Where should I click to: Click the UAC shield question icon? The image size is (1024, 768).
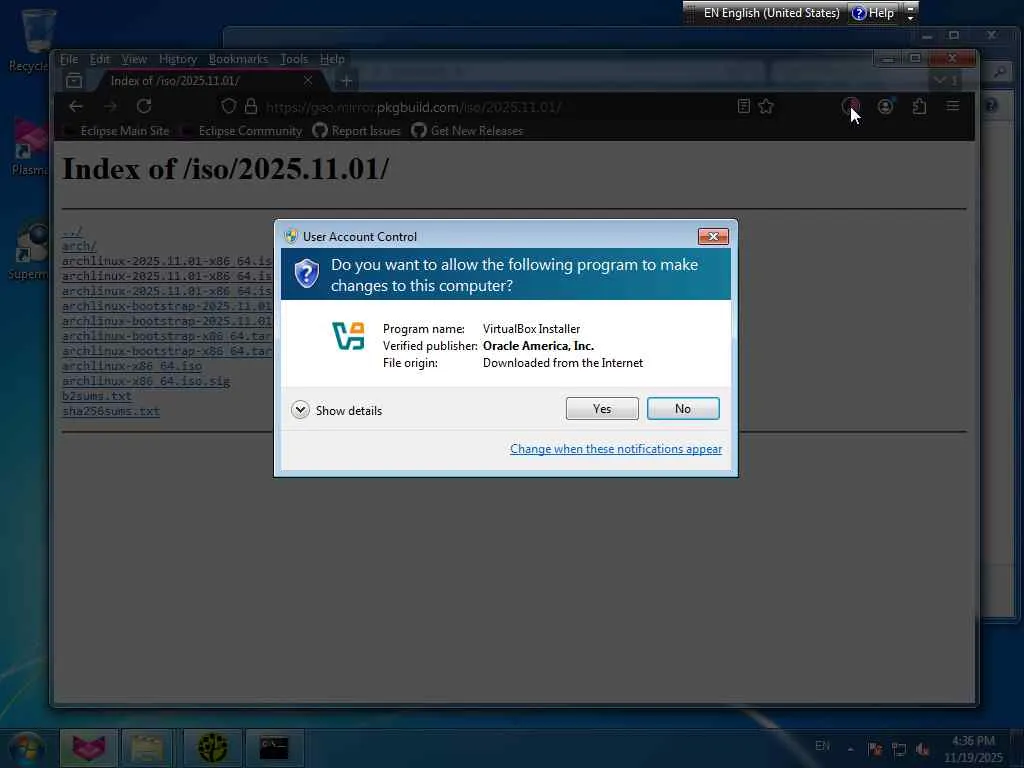306,274
